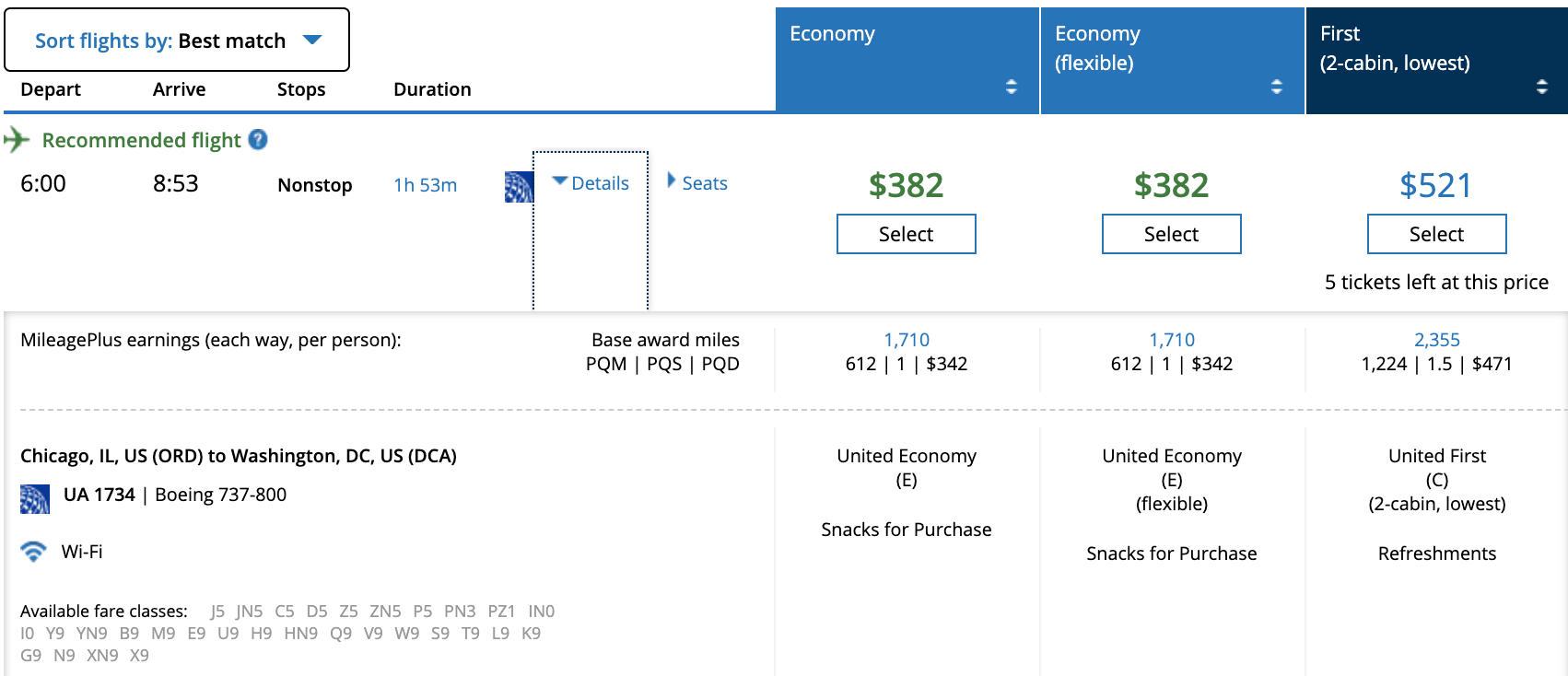Click the First (2-cabin, lowest) column header

(x=1395, y=48)
